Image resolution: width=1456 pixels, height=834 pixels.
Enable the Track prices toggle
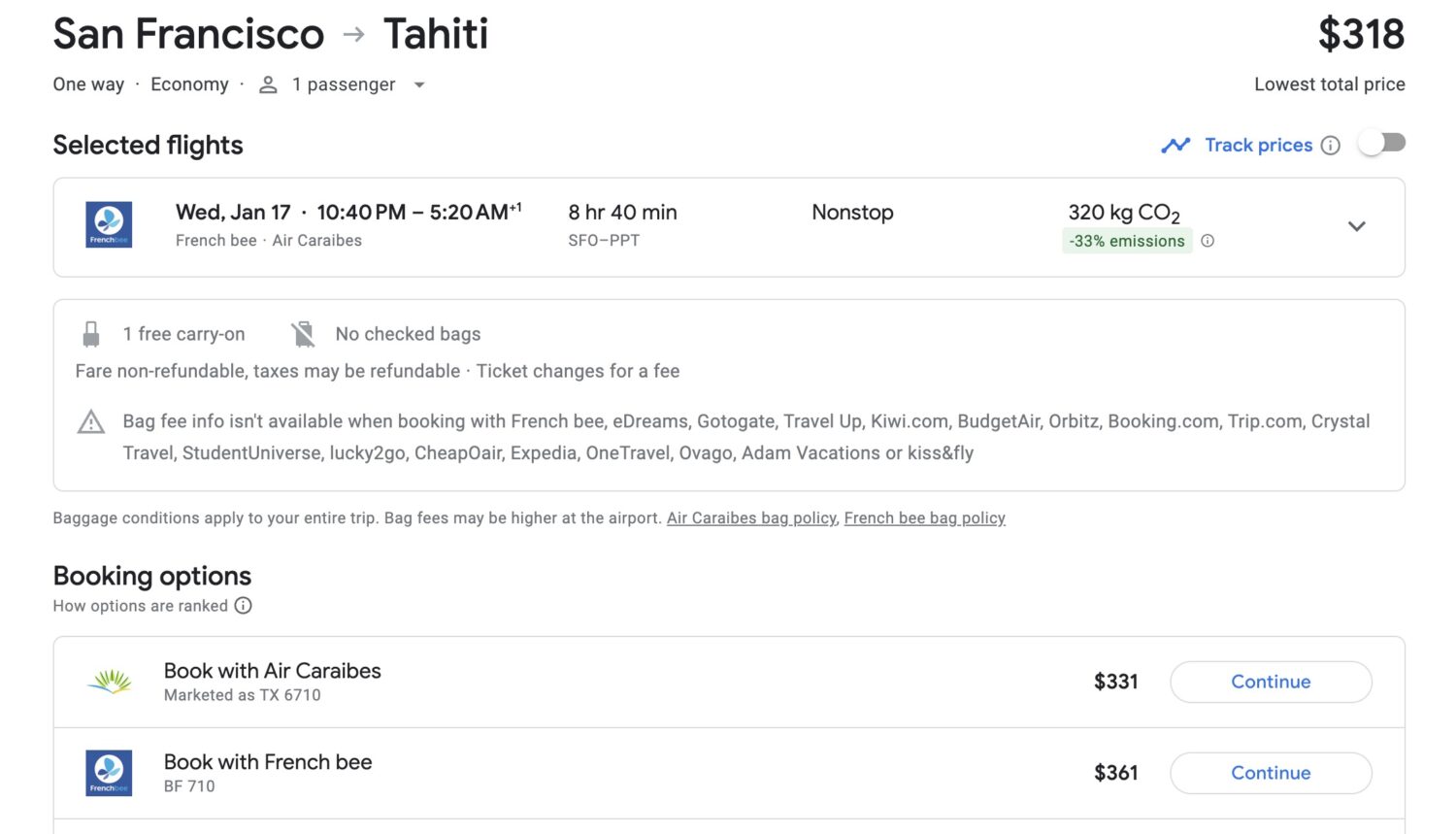tap(1382, 142)
